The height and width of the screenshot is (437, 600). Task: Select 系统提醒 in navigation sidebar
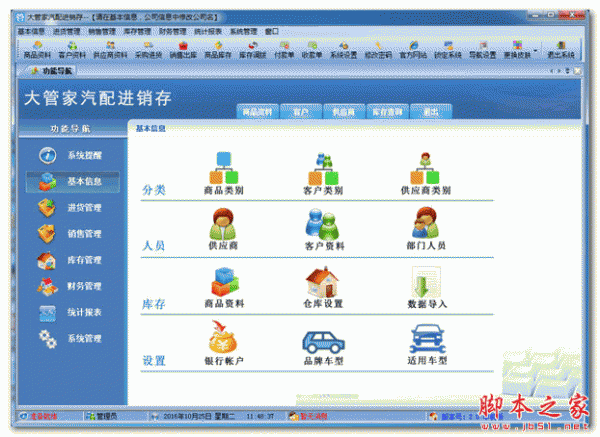click(72, 155)
